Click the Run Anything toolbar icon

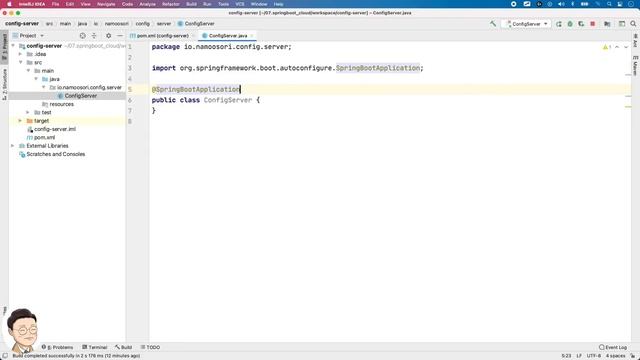pos(622,24)
